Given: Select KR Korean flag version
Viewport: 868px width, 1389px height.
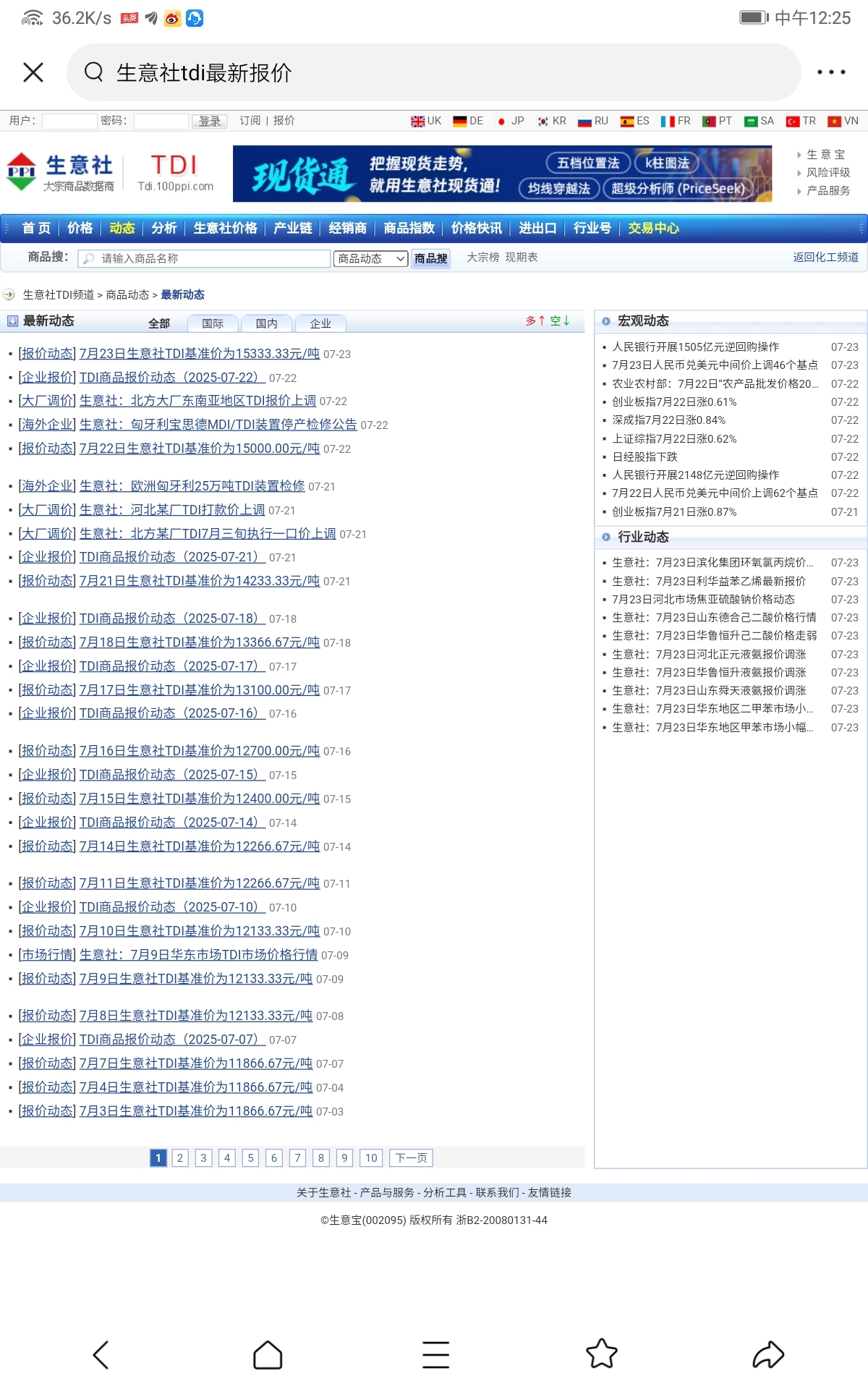Looking at the screenshot, I should 551,121.
